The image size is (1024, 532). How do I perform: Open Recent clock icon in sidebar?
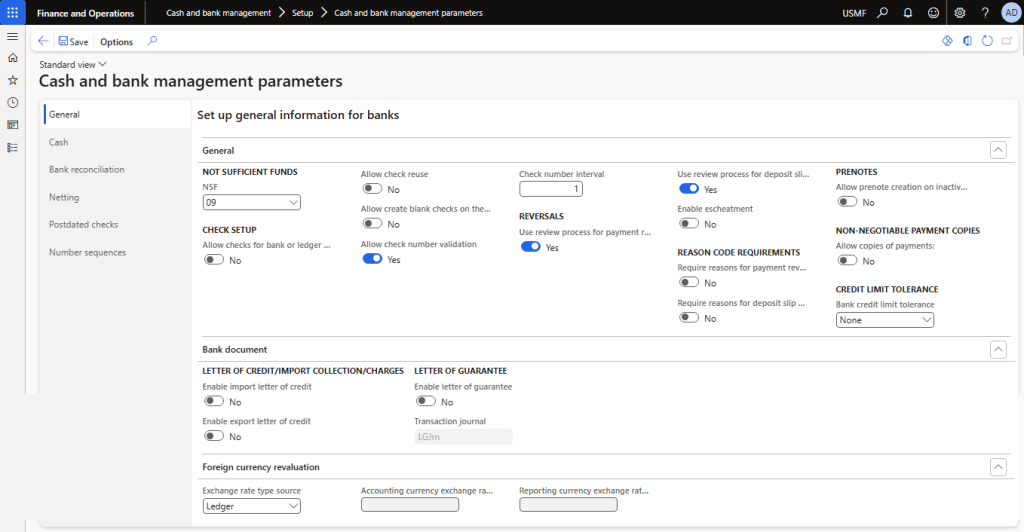coord(12,102)
